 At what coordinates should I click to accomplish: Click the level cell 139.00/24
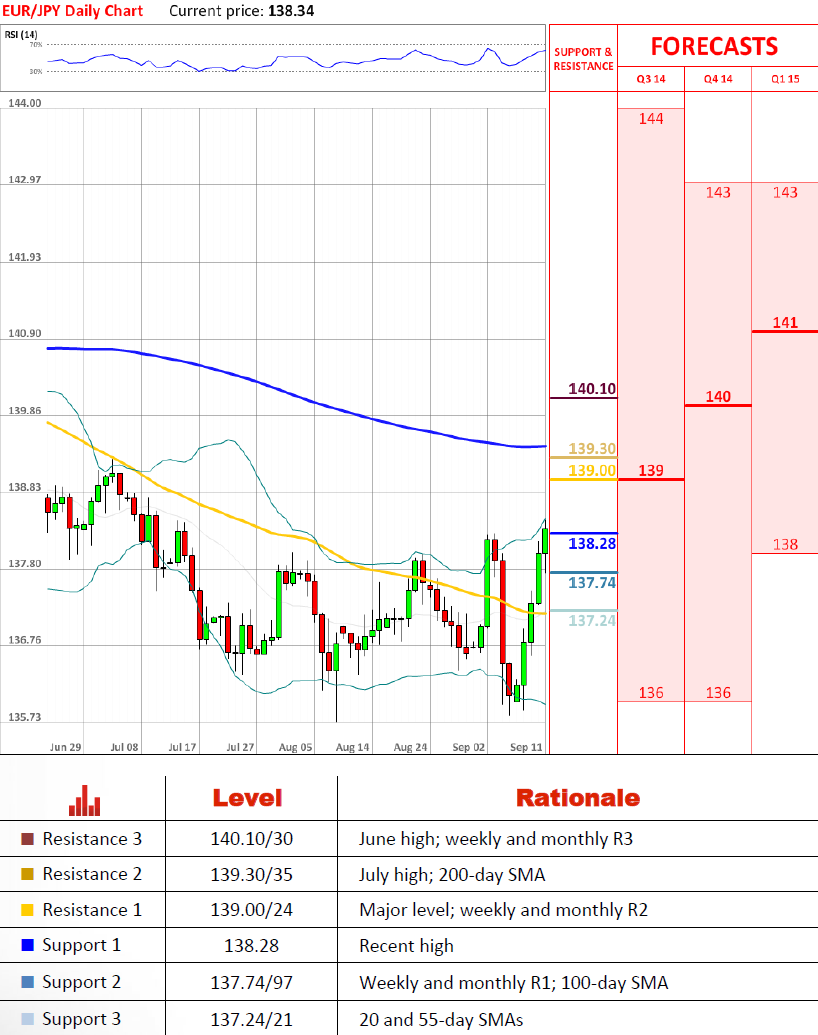[x=252, y=910]
